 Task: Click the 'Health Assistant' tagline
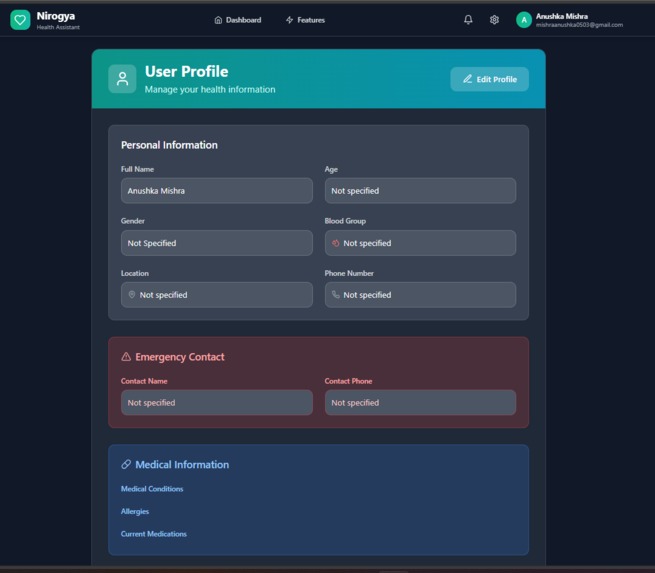58,27
